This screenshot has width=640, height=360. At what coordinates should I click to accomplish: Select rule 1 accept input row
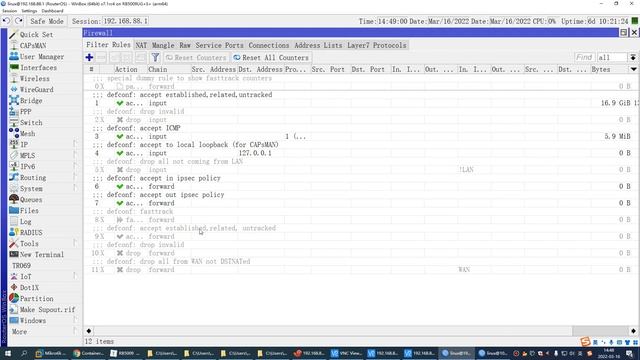361,103
